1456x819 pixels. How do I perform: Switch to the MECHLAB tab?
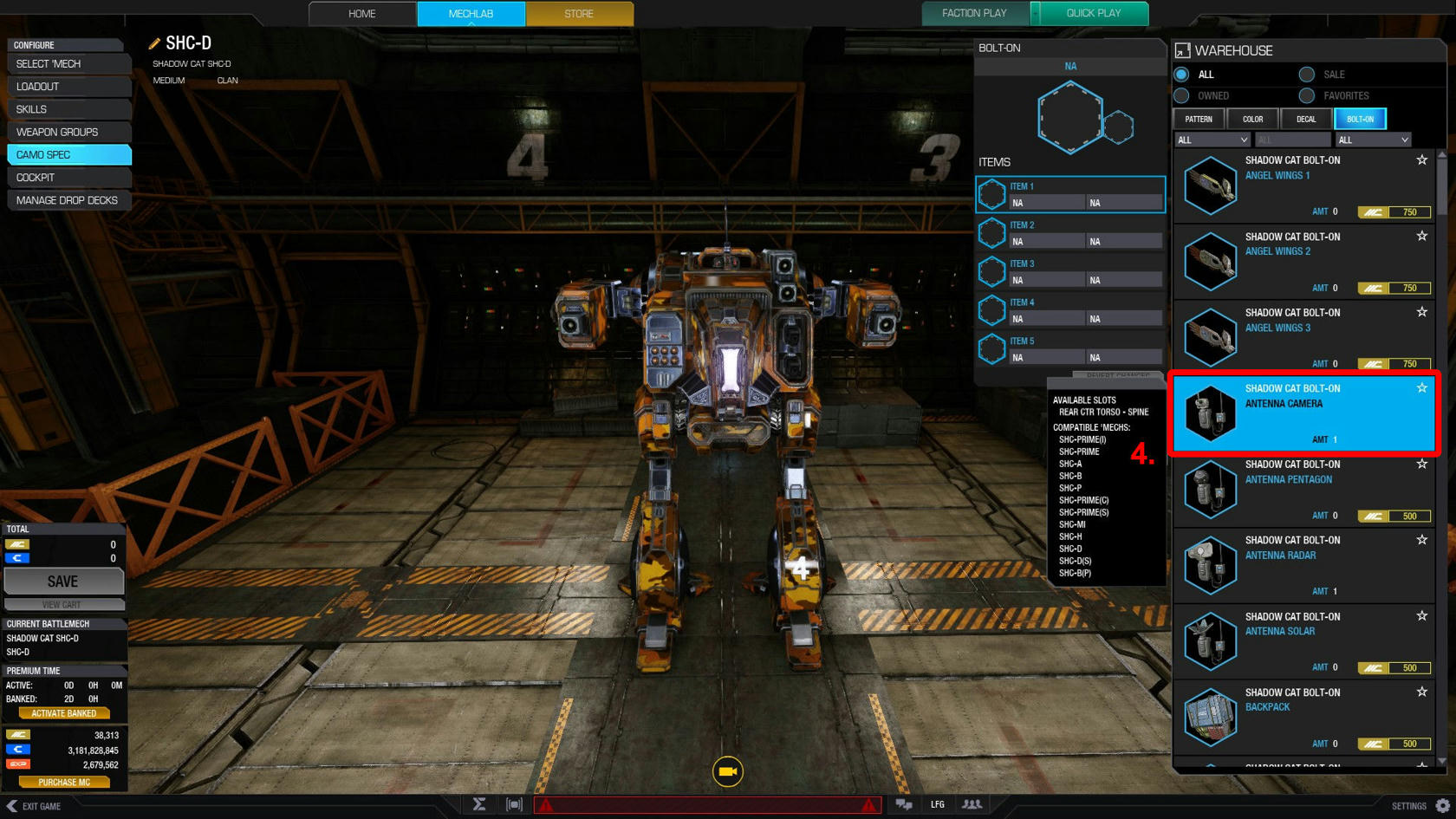471,14
